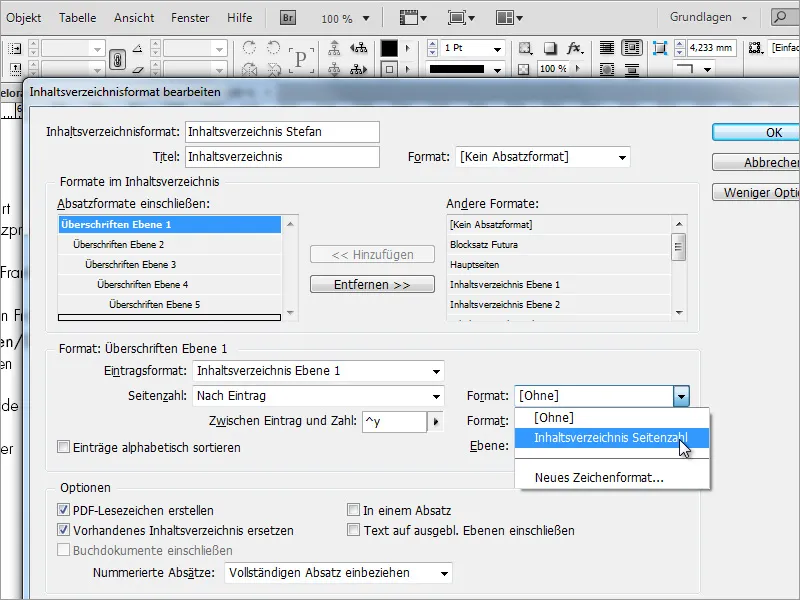The height and width of the screenshot is (600, 800).
Task: Toggle the constrain proportions chain-link icon
Action: [117, 59]
